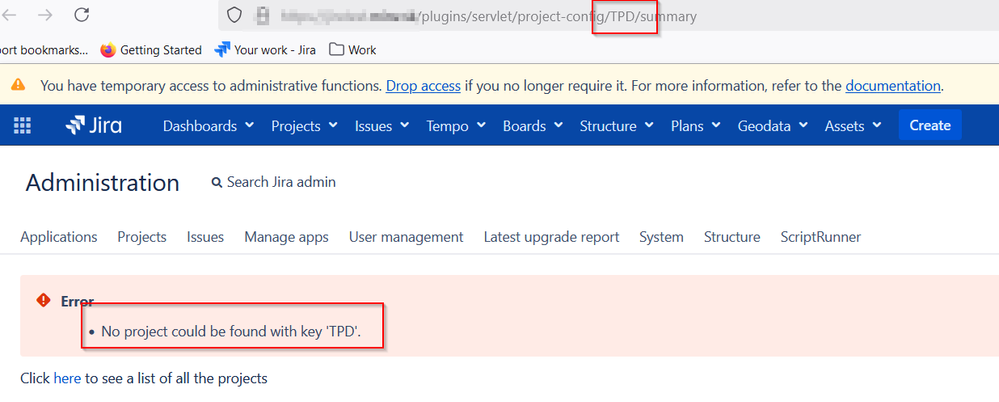This screenshot has width=999, height=402.
Task: Open the documentation link in banner
Action: (x=893, y=85)
